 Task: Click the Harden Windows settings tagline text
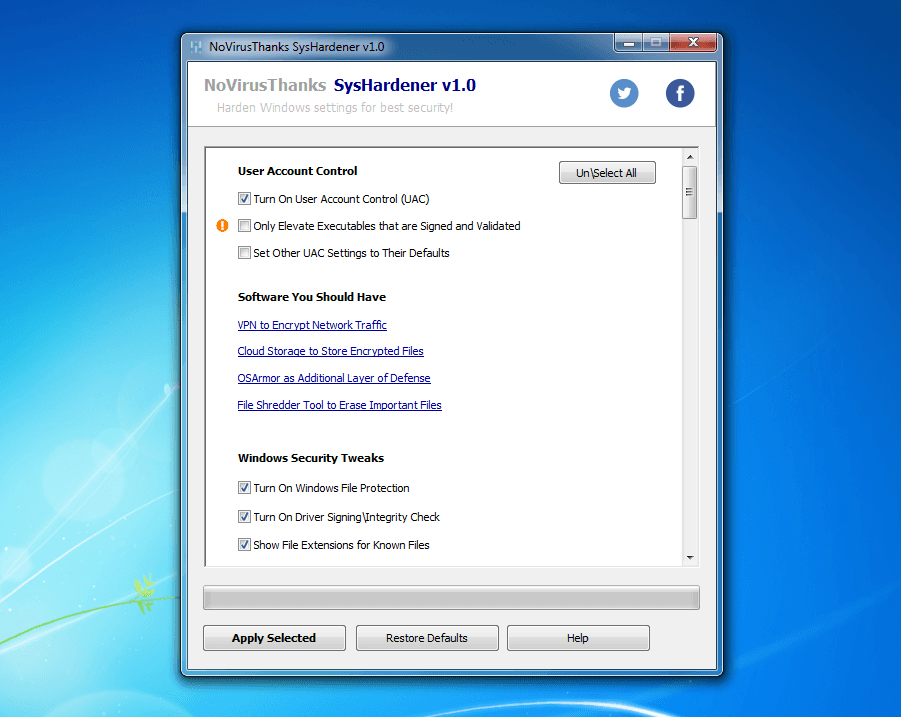334,107
